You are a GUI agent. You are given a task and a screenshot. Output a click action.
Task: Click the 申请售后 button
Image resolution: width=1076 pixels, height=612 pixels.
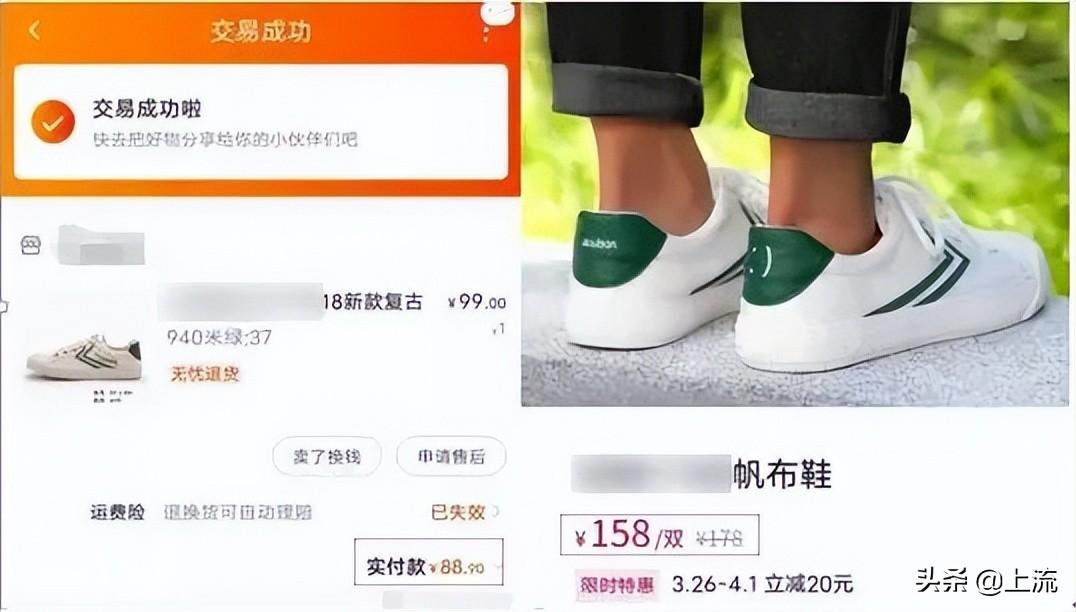click(x=452, y=456)
